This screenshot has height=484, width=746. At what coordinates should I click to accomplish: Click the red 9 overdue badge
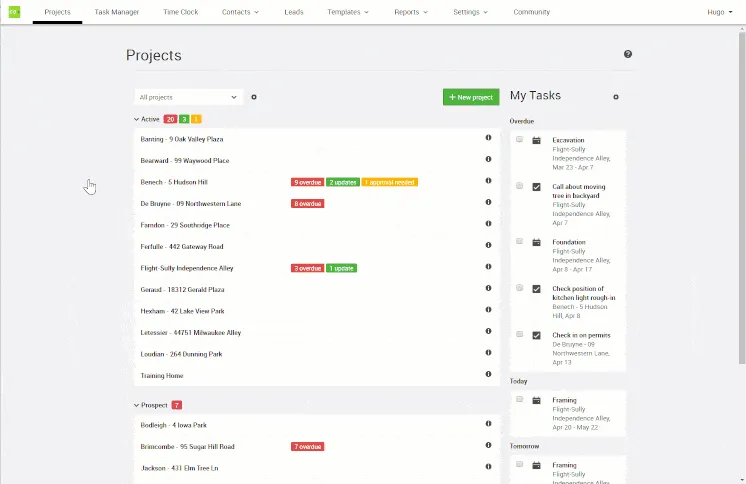point(307,182)
